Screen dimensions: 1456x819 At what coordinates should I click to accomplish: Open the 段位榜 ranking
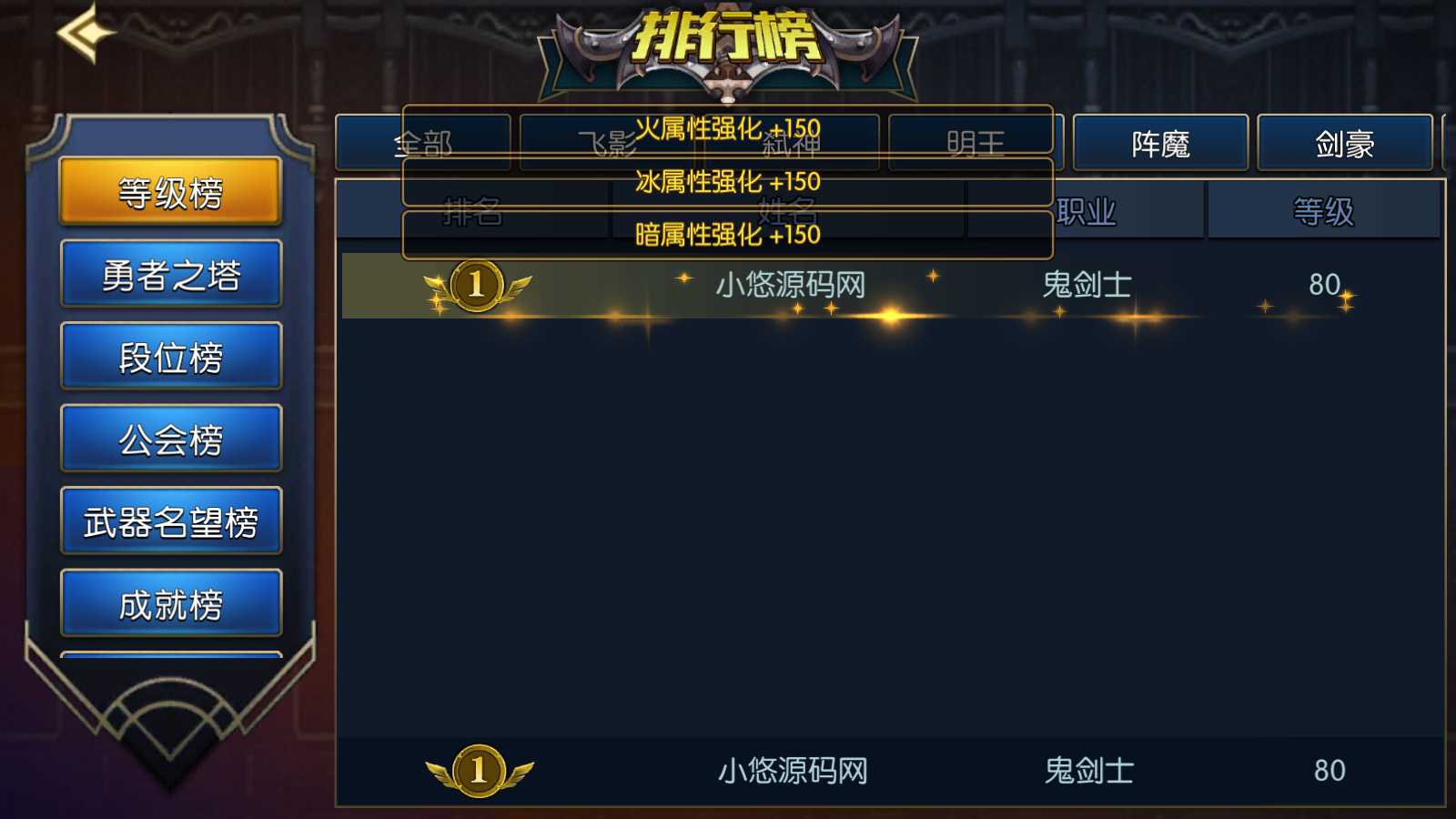(171, 357)
